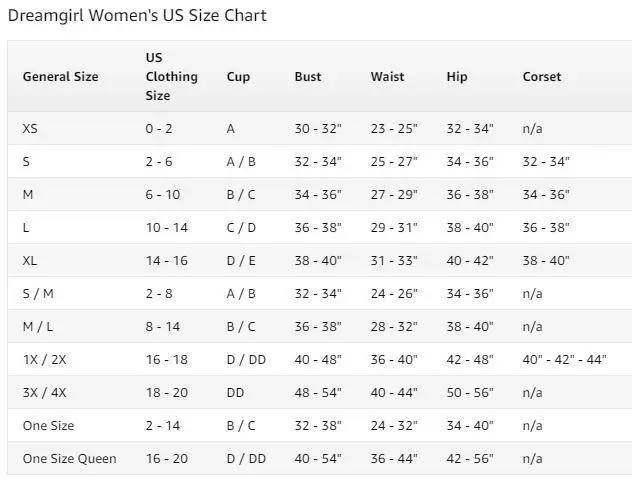
Task: Click the C / D cup cell
Action: point(241,228)
